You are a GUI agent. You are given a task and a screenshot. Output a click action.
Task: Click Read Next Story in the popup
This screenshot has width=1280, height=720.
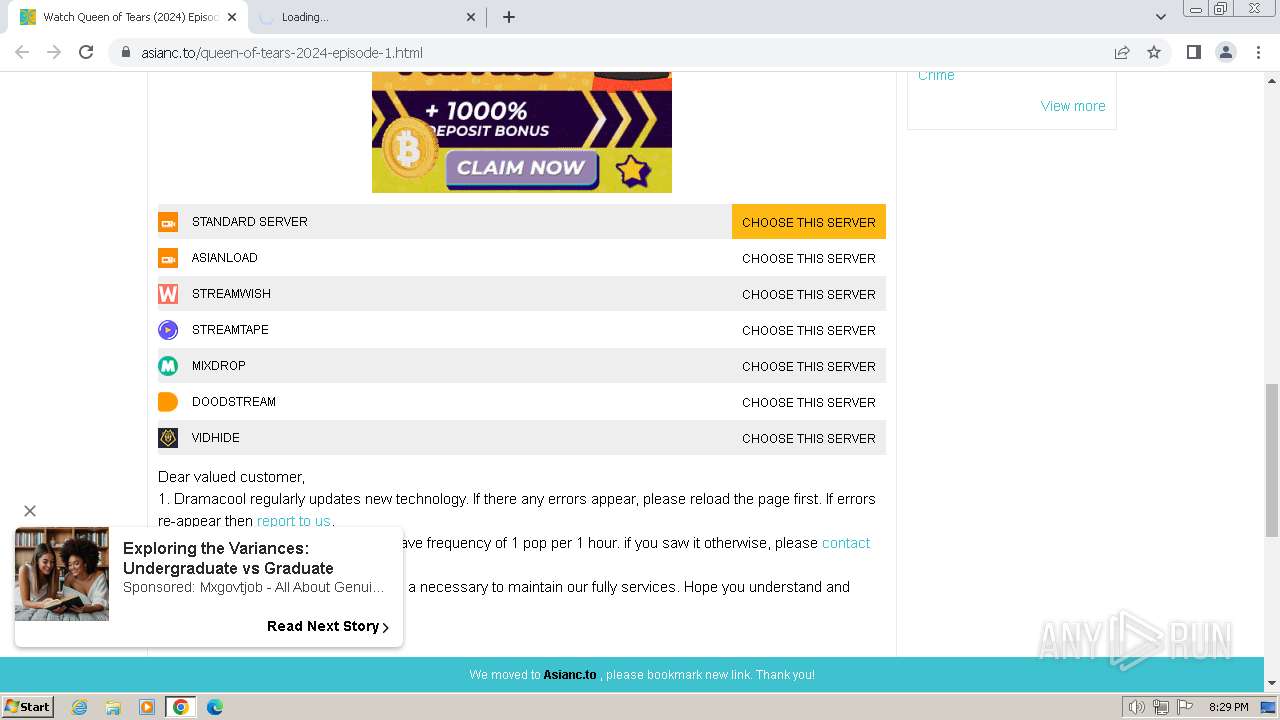[328, 626]
